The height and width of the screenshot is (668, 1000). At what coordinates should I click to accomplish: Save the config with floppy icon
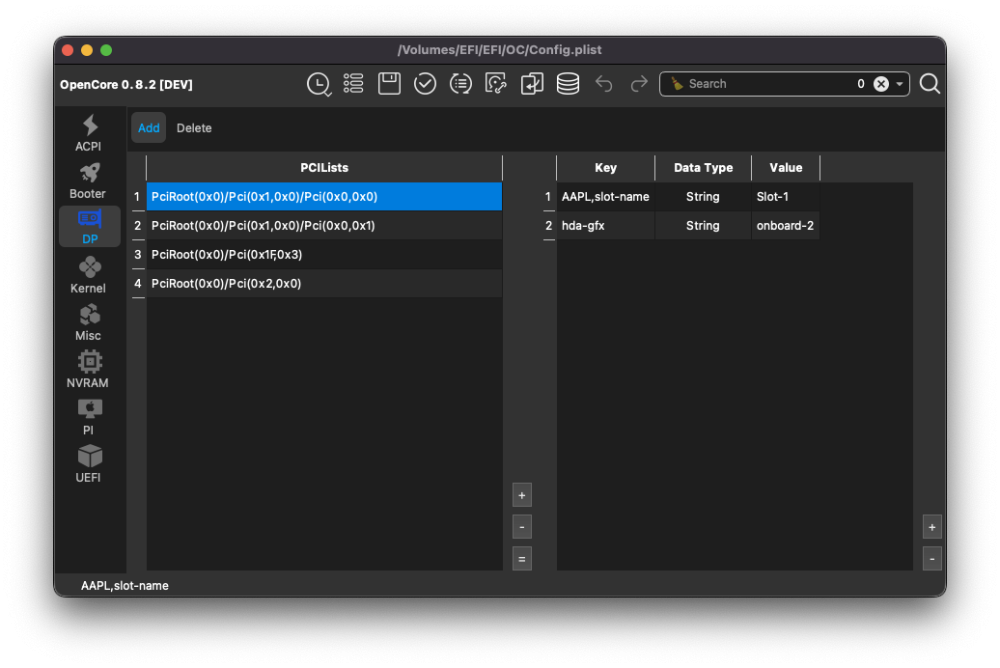389,84
